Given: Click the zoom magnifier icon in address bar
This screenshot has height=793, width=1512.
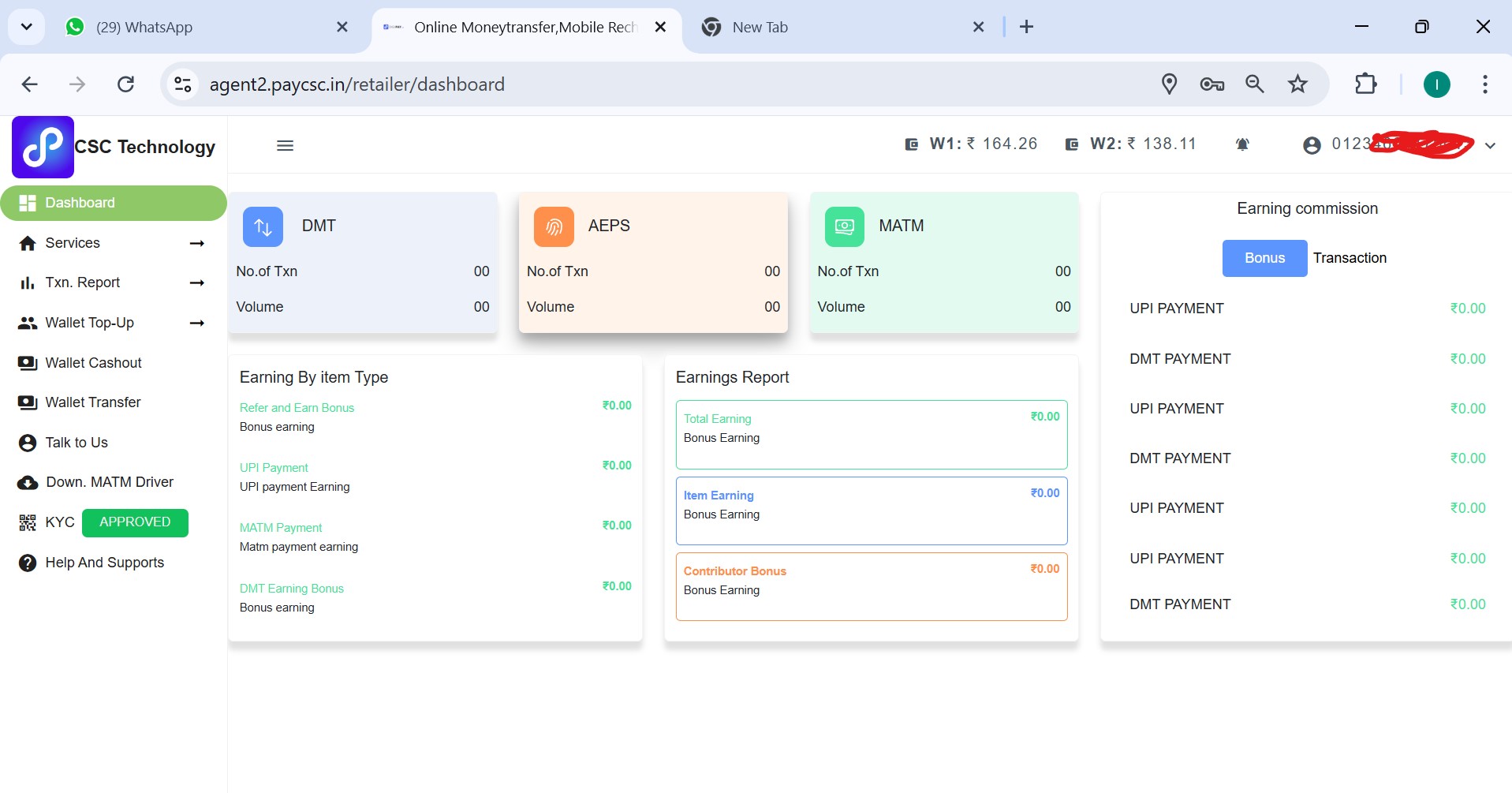Looking at the screenshot, I should (x=1255, y=84).
